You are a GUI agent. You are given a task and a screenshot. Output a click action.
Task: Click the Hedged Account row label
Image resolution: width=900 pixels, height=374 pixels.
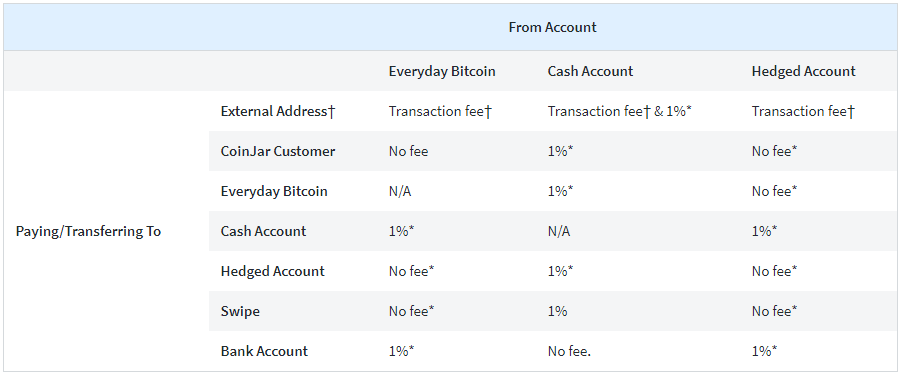273,271
